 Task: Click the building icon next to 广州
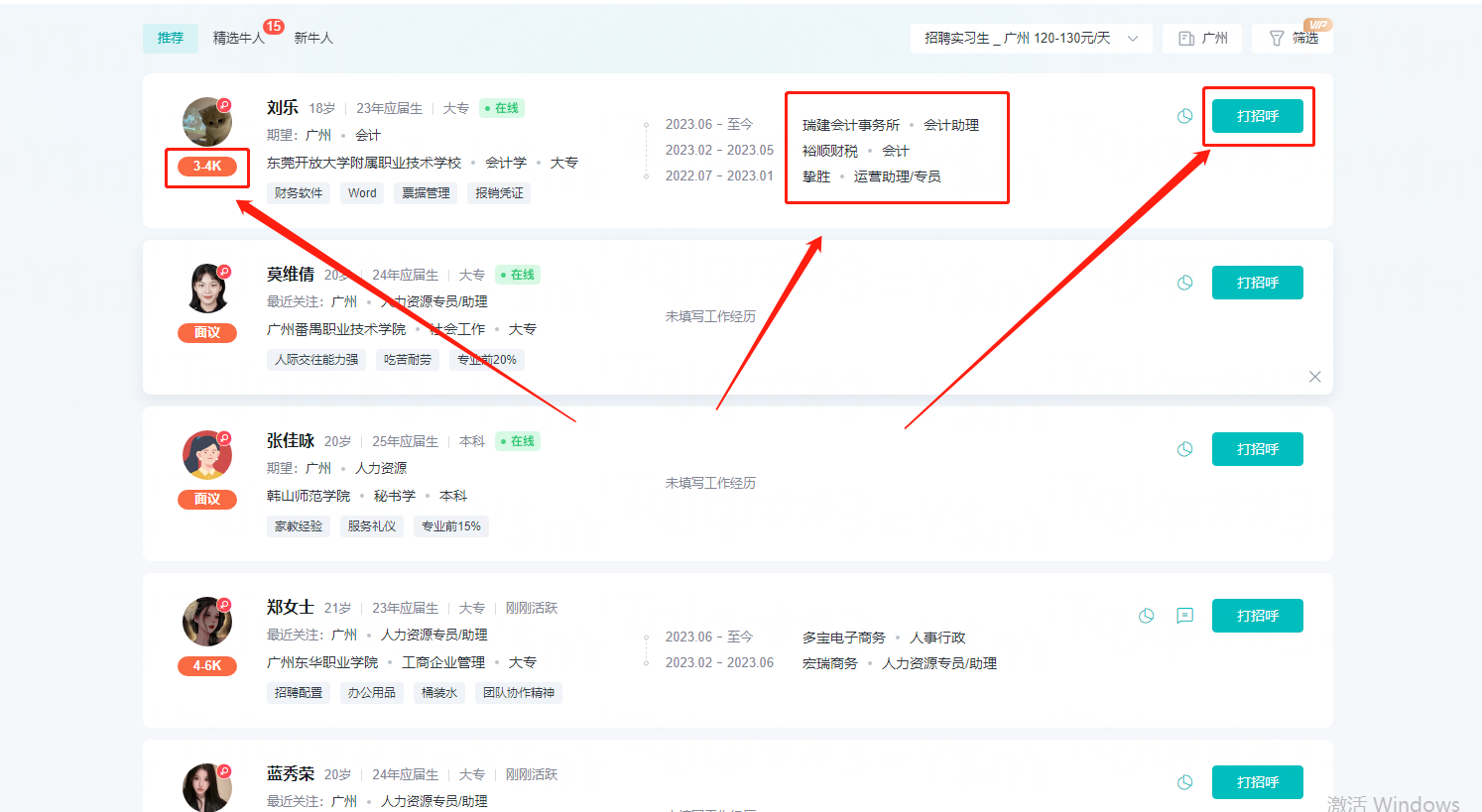pos(1186,38)
